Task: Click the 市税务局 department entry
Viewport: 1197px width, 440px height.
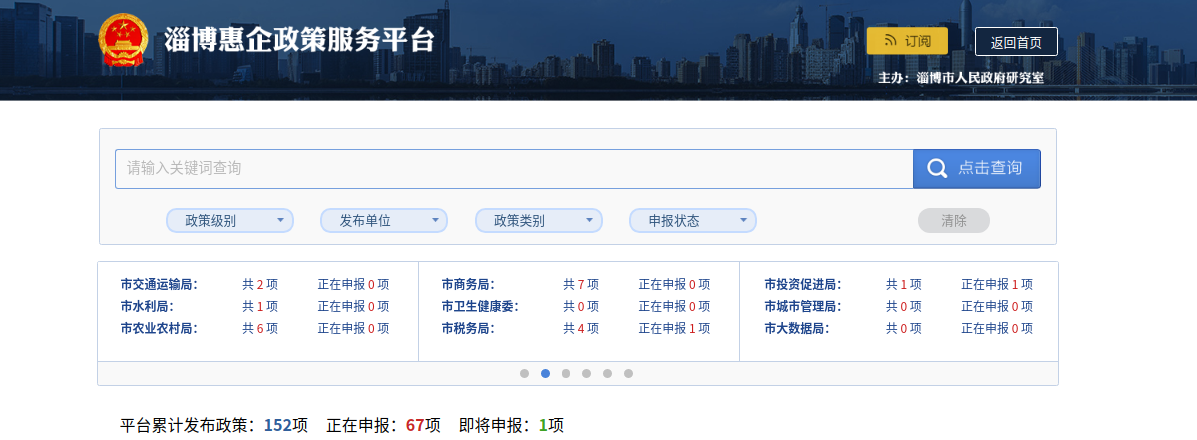Action: (468, 328)
